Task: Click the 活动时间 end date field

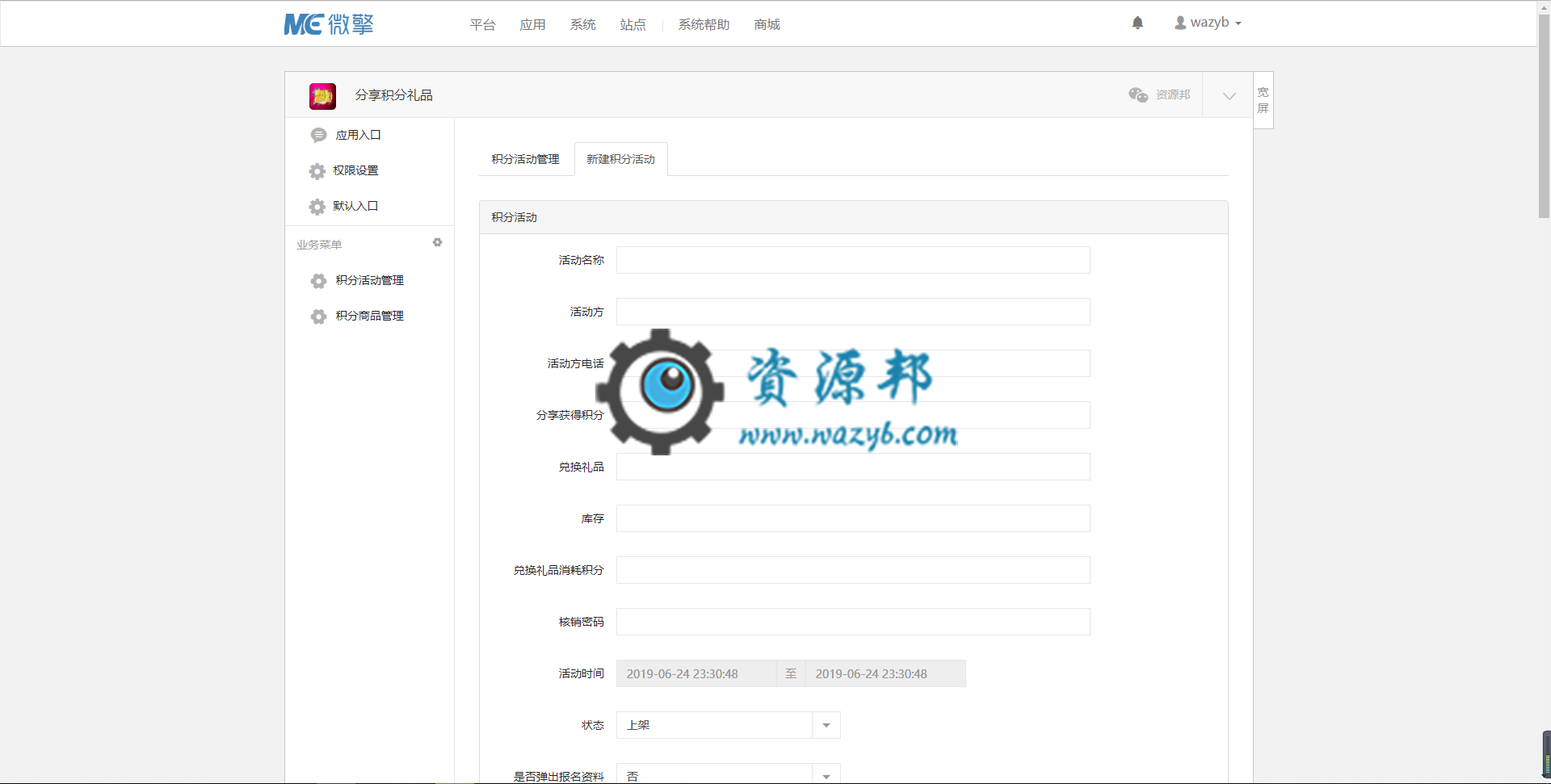Action: pyautogui.click(x=885, y=673)
